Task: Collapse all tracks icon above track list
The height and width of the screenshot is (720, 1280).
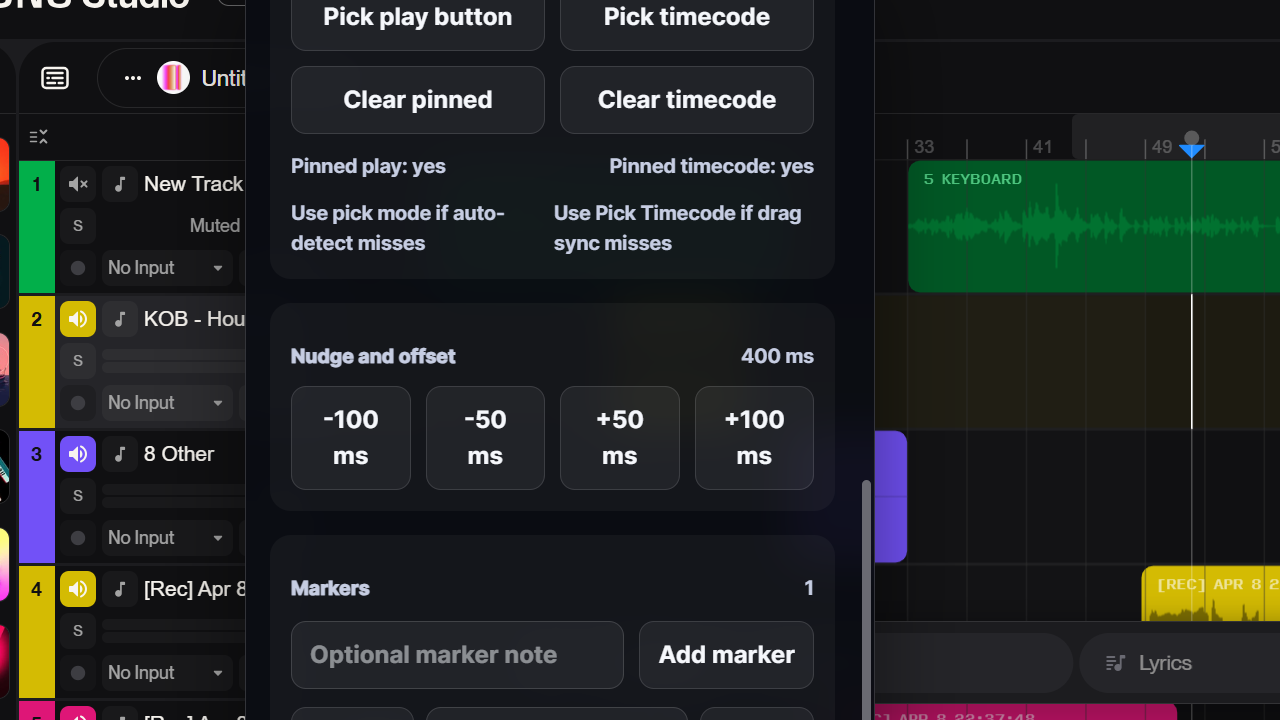Action: pyautogui.click(x=38, y=137)
